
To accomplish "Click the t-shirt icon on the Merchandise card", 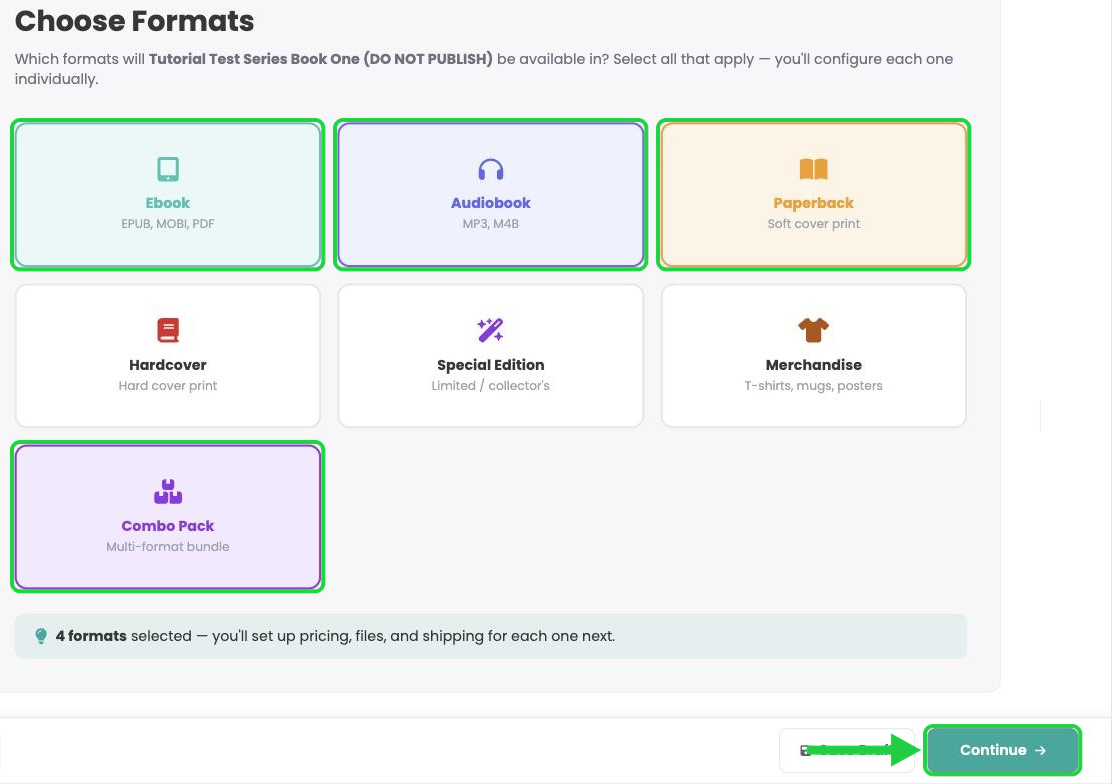I will coord(813,330).
